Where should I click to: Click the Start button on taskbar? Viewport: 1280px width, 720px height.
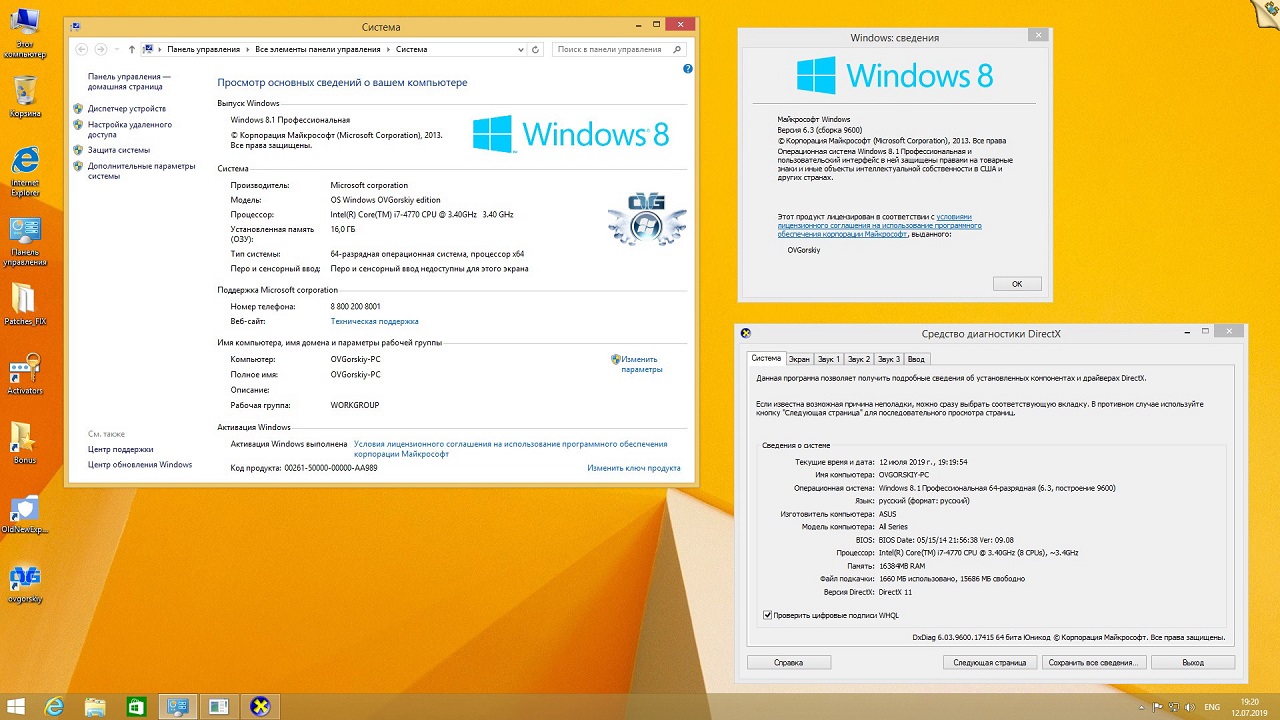pos(16,707)
